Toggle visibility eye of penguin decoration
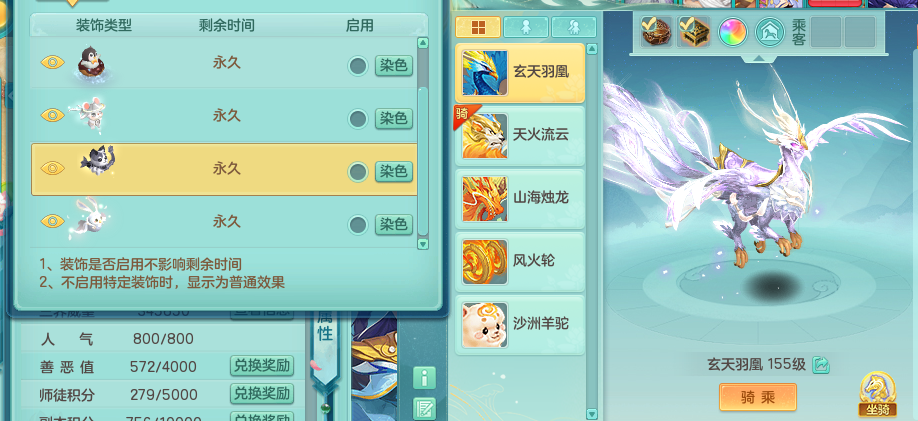 point(53,62)
